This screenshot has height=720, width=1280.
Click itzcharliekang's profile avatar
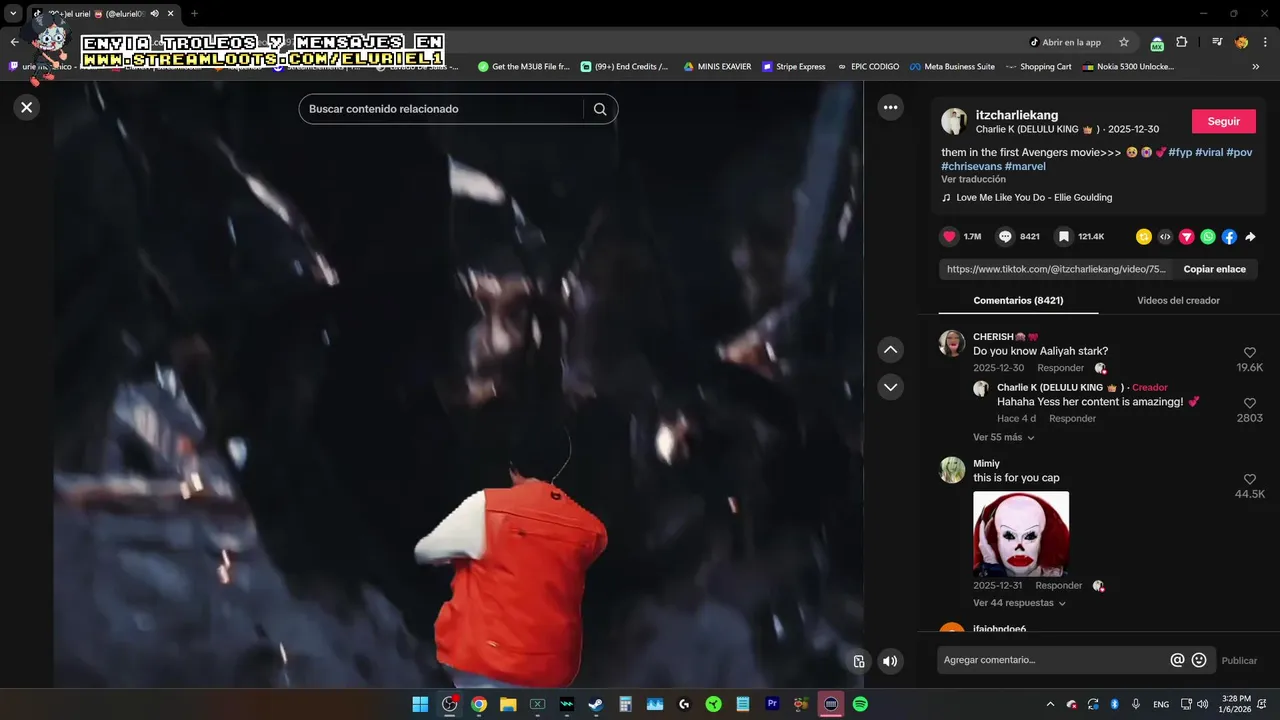(x=954, y=121)
